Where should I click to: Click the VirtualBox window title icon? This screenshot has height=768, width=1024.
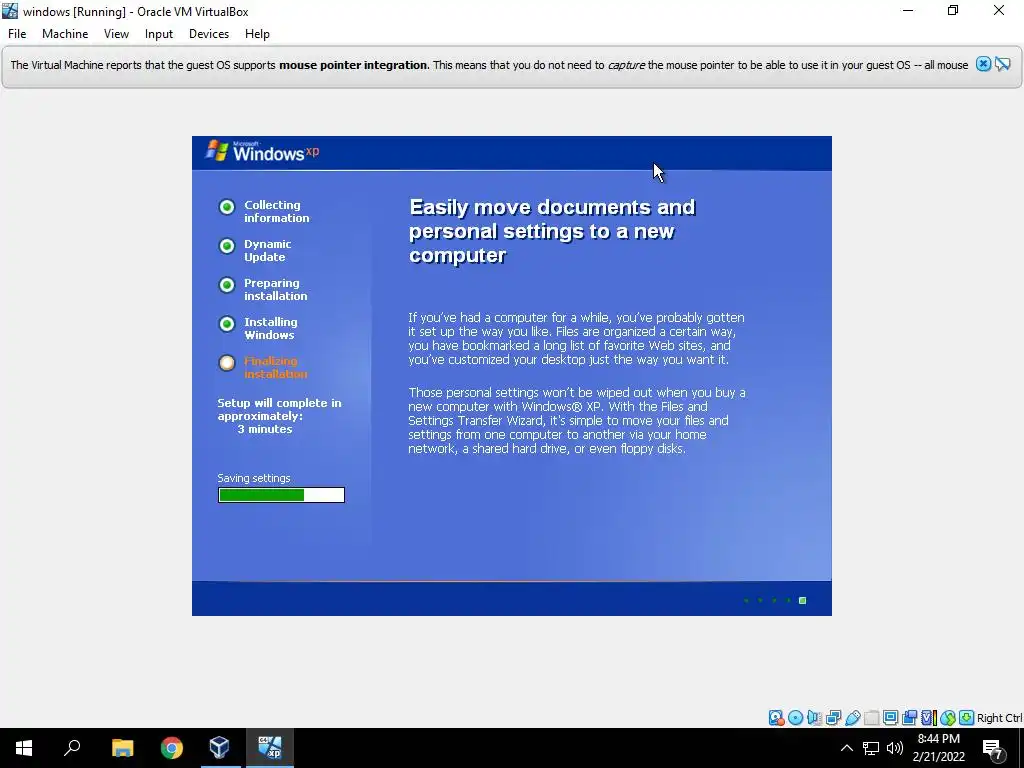point(10,11)
